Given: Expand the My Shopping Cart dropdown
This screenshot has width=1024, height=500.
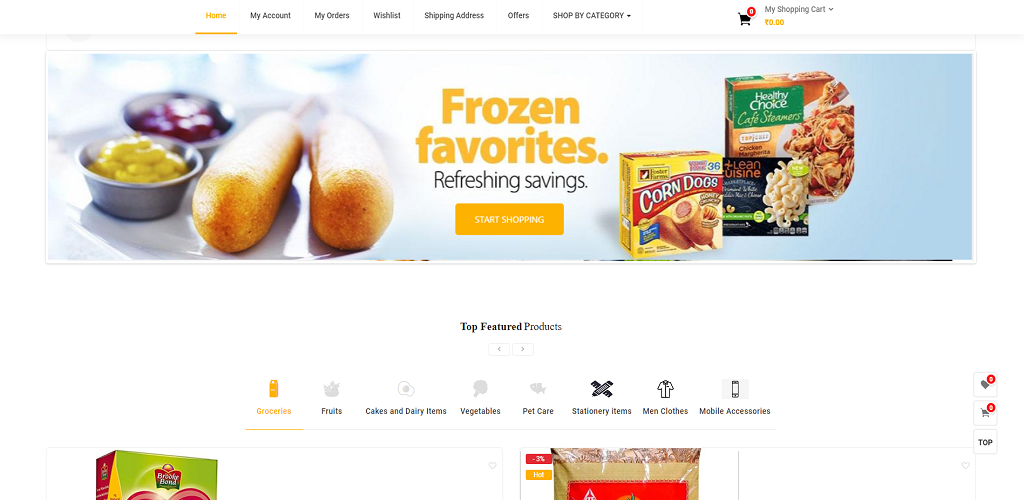Looking at the screenshot, I should pos(799,9).
